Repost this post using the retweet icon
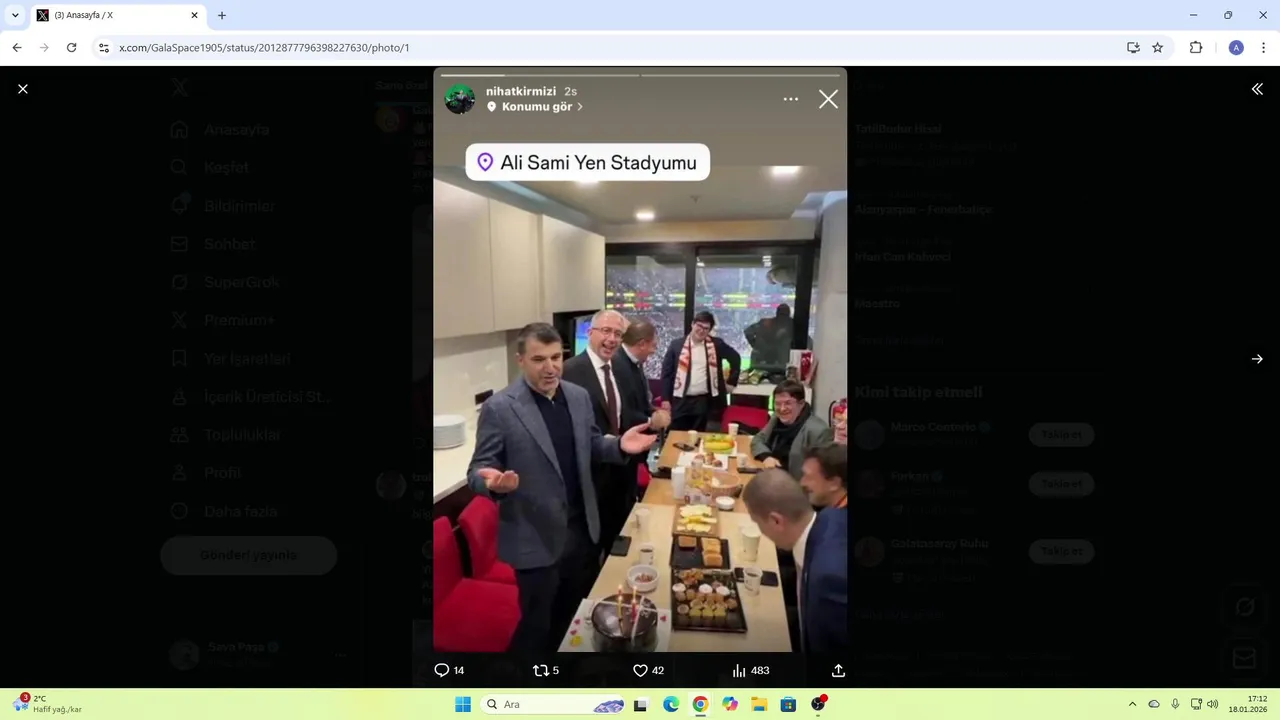 tap(541, 670)
